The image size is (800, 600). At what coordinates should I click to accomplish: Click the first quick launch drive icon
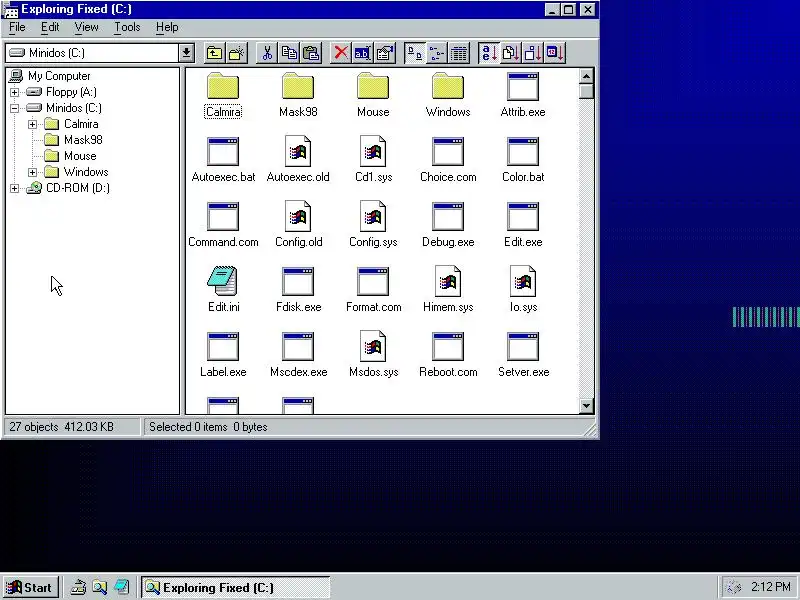[x=78, y=588]
